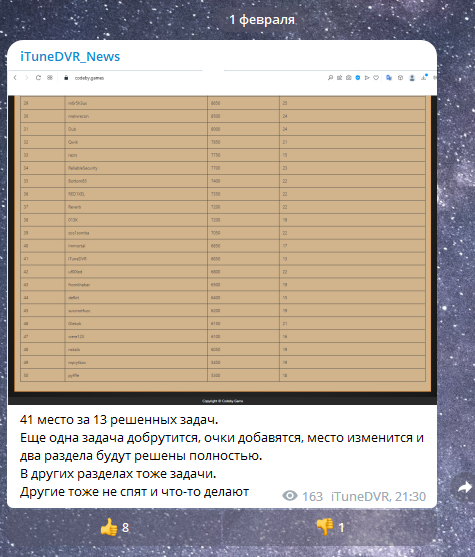Image resolution: width=475 pixels, height=557 pixels.
Task: Open the iTuneDVR_News channel name link
Action: click(70, 56)
